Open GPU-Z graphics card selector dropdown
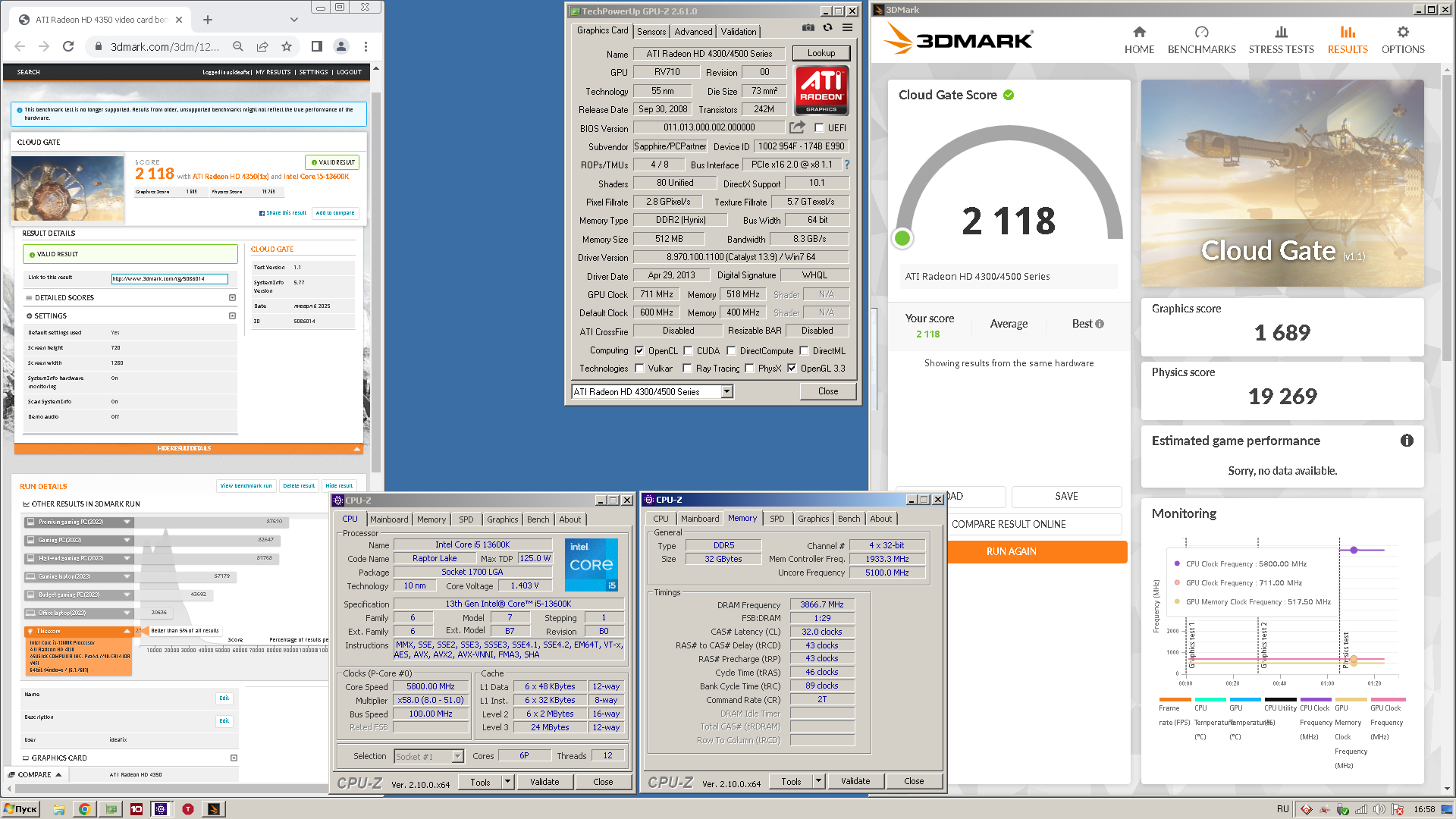Screen dimensions: 1456x819 [726, 391]
